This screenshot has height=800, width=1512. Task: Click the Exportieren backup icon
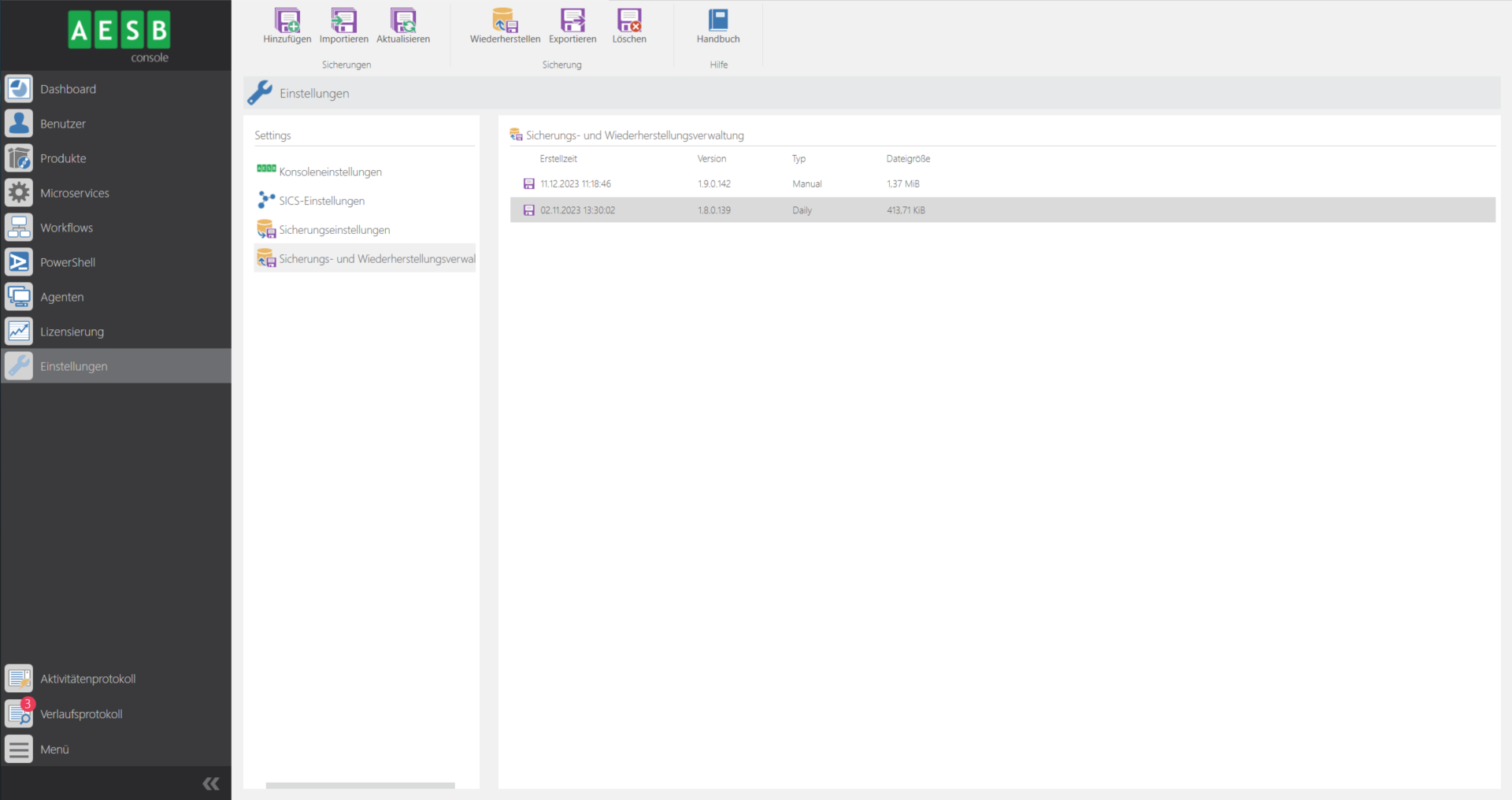click(573, 21)
